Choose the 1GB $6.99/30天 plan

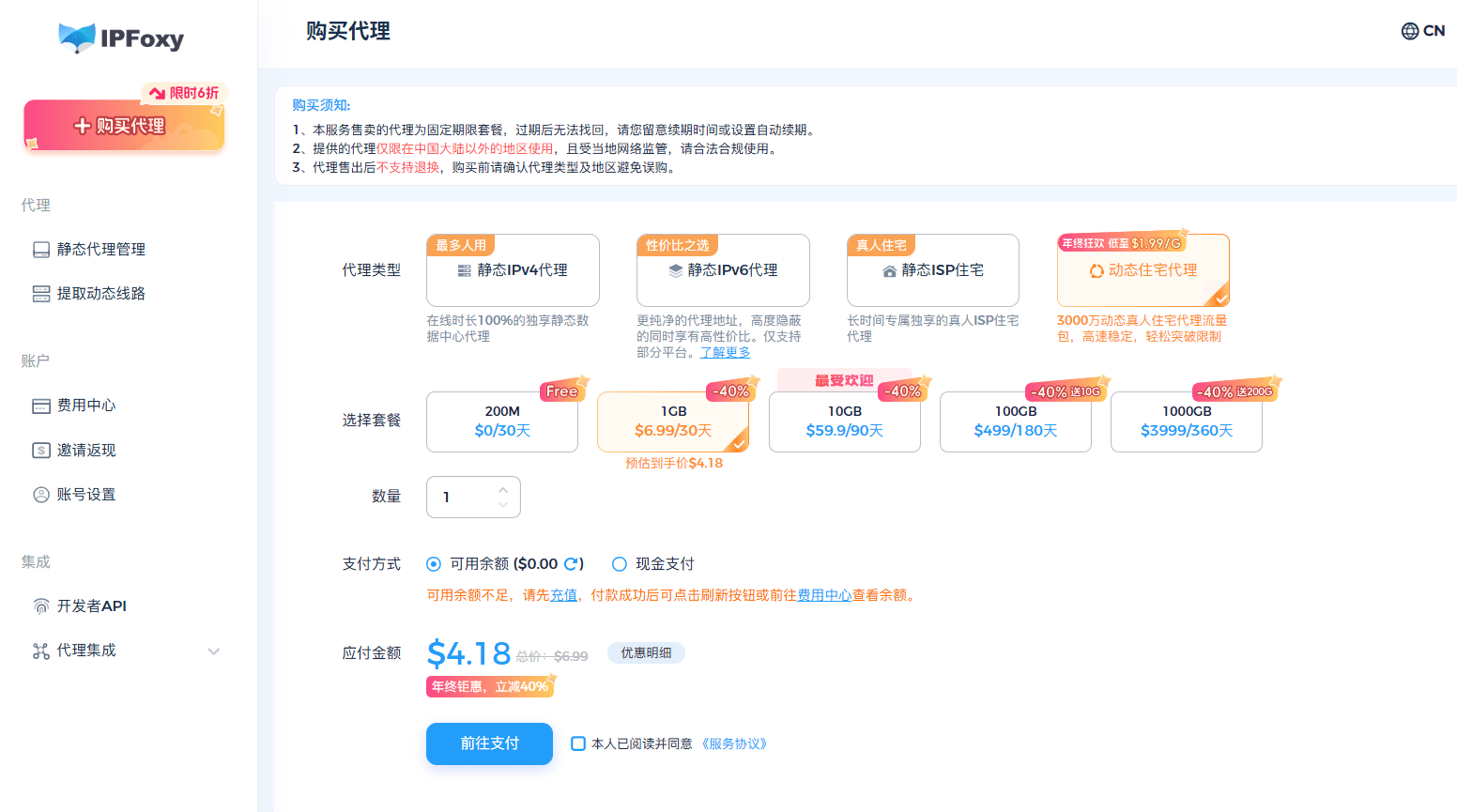click(x=673, y=421)
